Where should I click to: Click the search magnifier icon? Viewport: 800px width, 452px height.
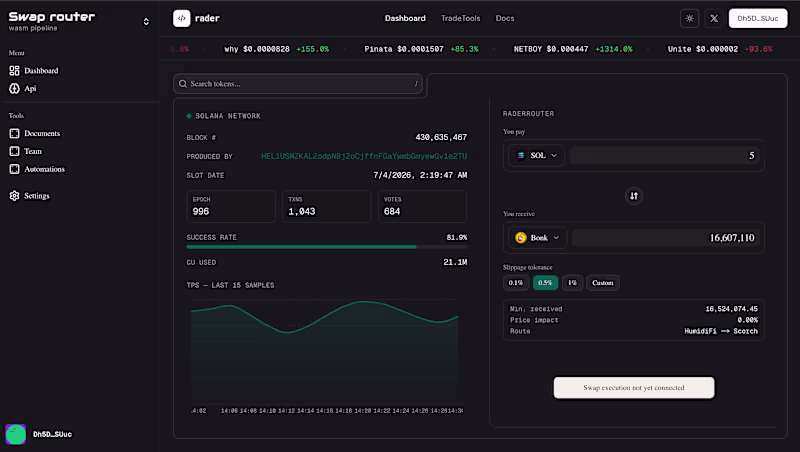point(183,84)
